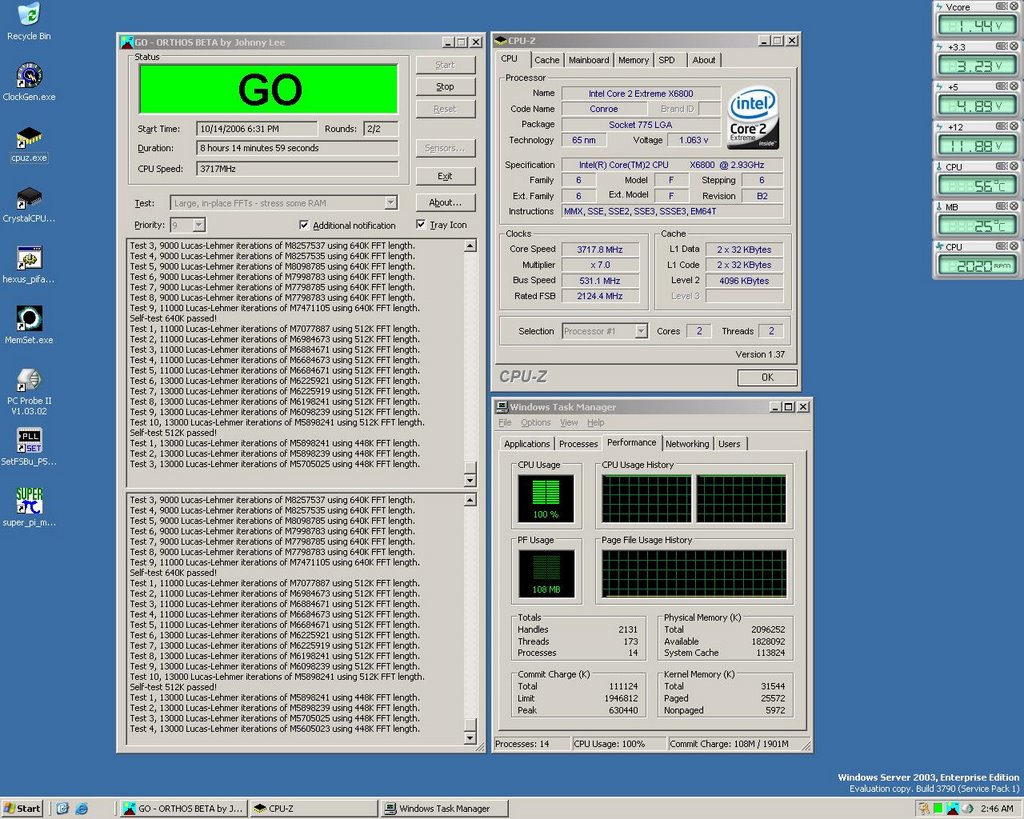
Task: Click the system clock showing 2:46 AM
Action: pos(997,809)
